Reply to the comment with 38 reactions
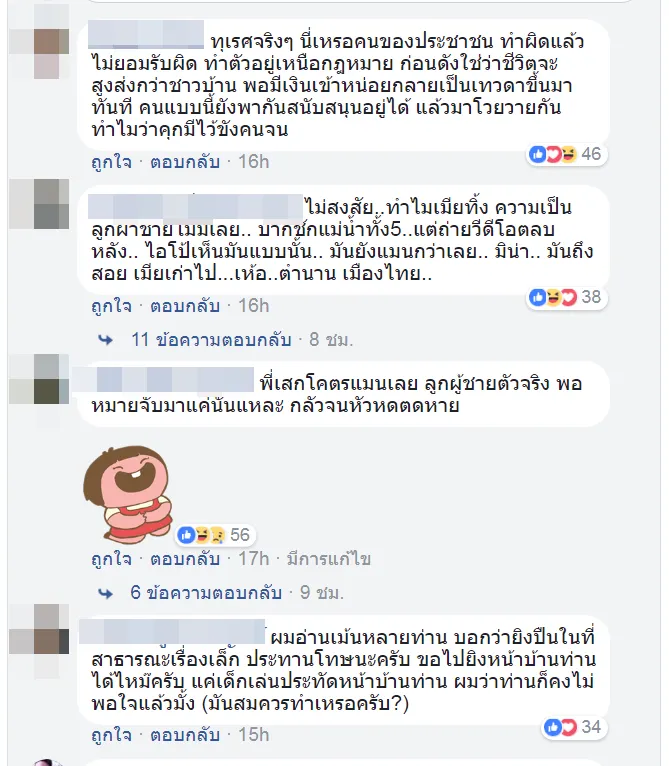 tap(185, 306)
